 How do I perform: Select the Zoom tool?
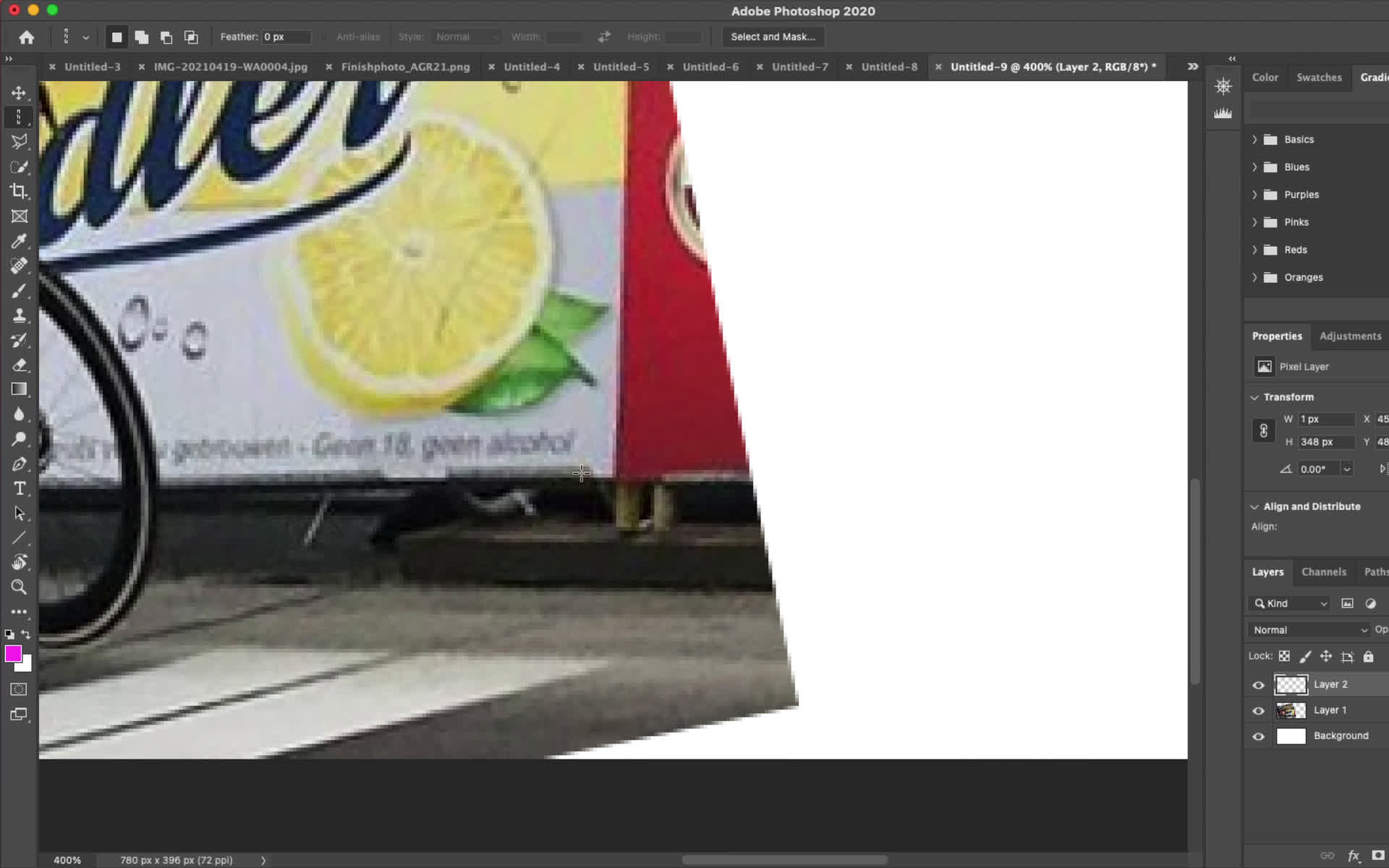point(19,587)
